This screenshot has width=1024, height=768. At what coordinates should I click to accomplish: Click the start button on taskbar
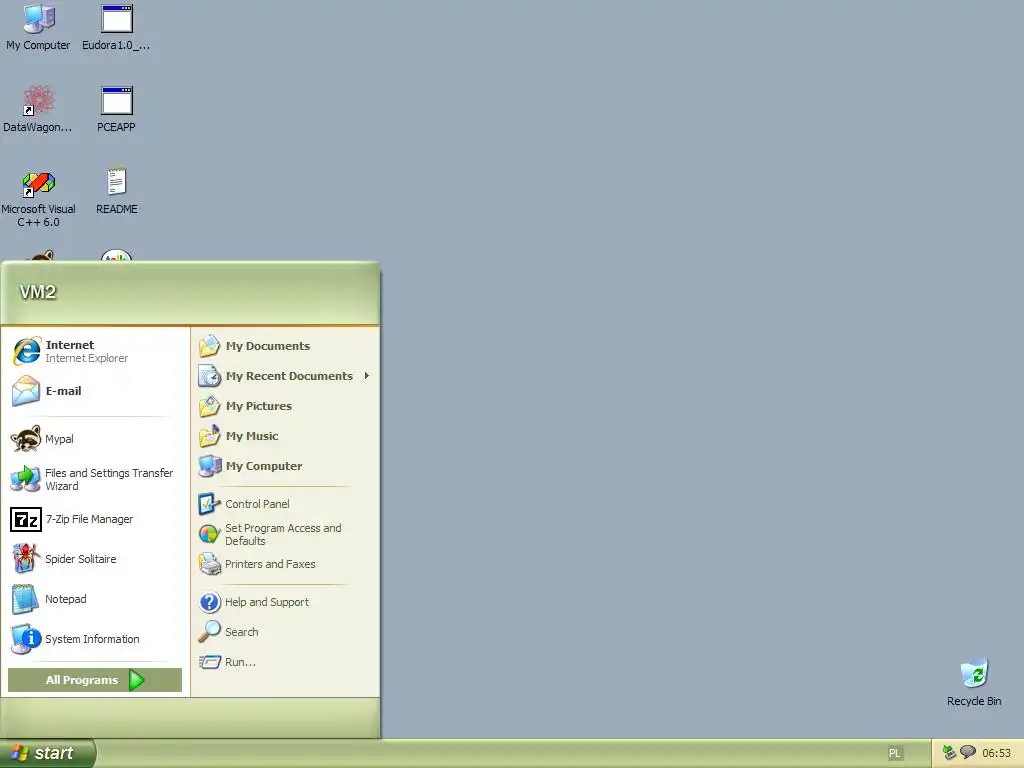point(47,753)
